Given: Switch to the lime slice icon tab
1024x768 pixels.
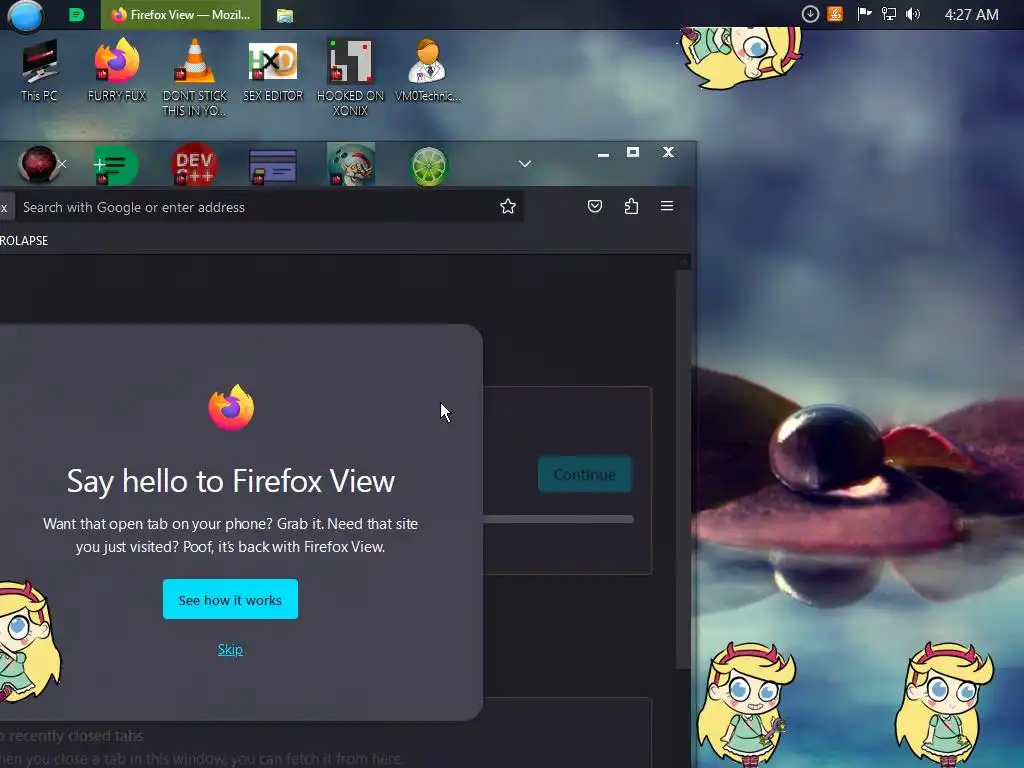Looking at the screenshot, I should tap(429, 166).
